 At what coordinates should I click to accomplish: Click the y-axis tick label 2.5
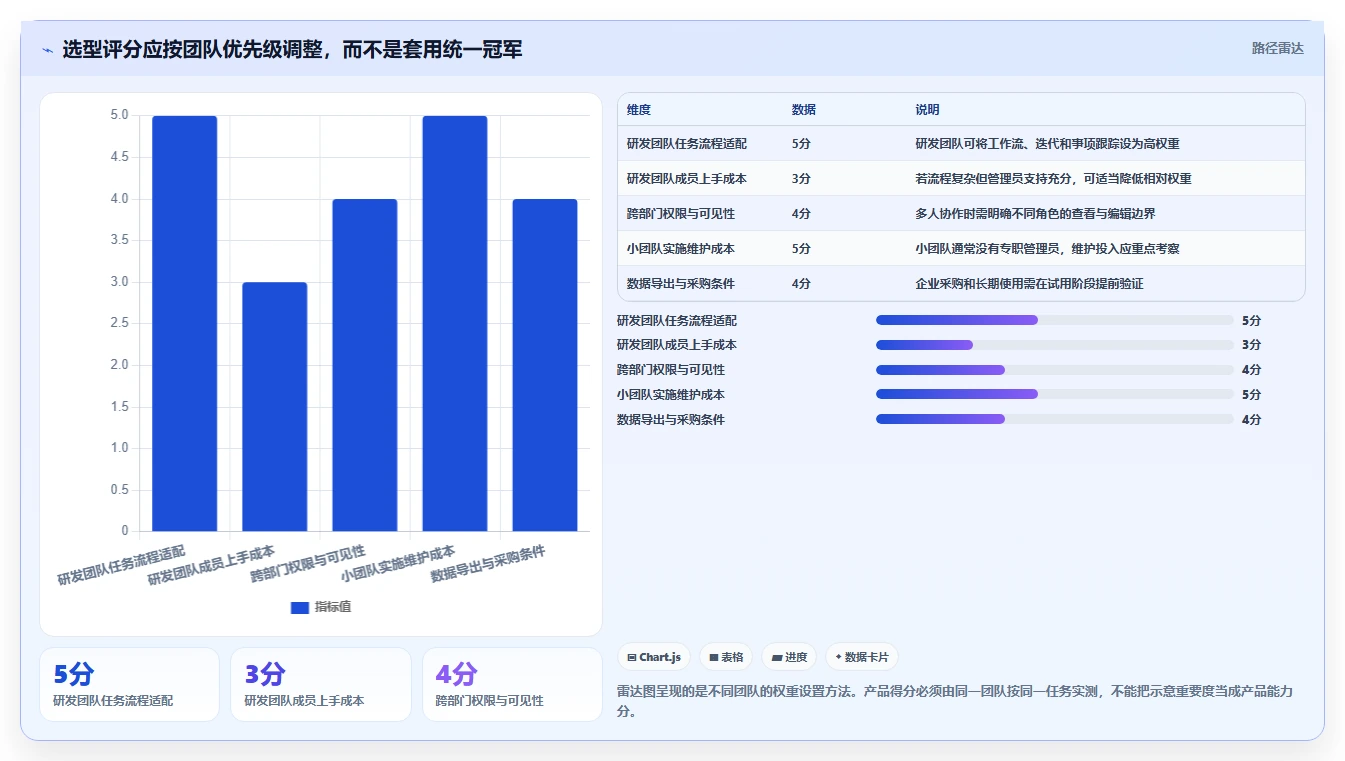coord(120,323)
